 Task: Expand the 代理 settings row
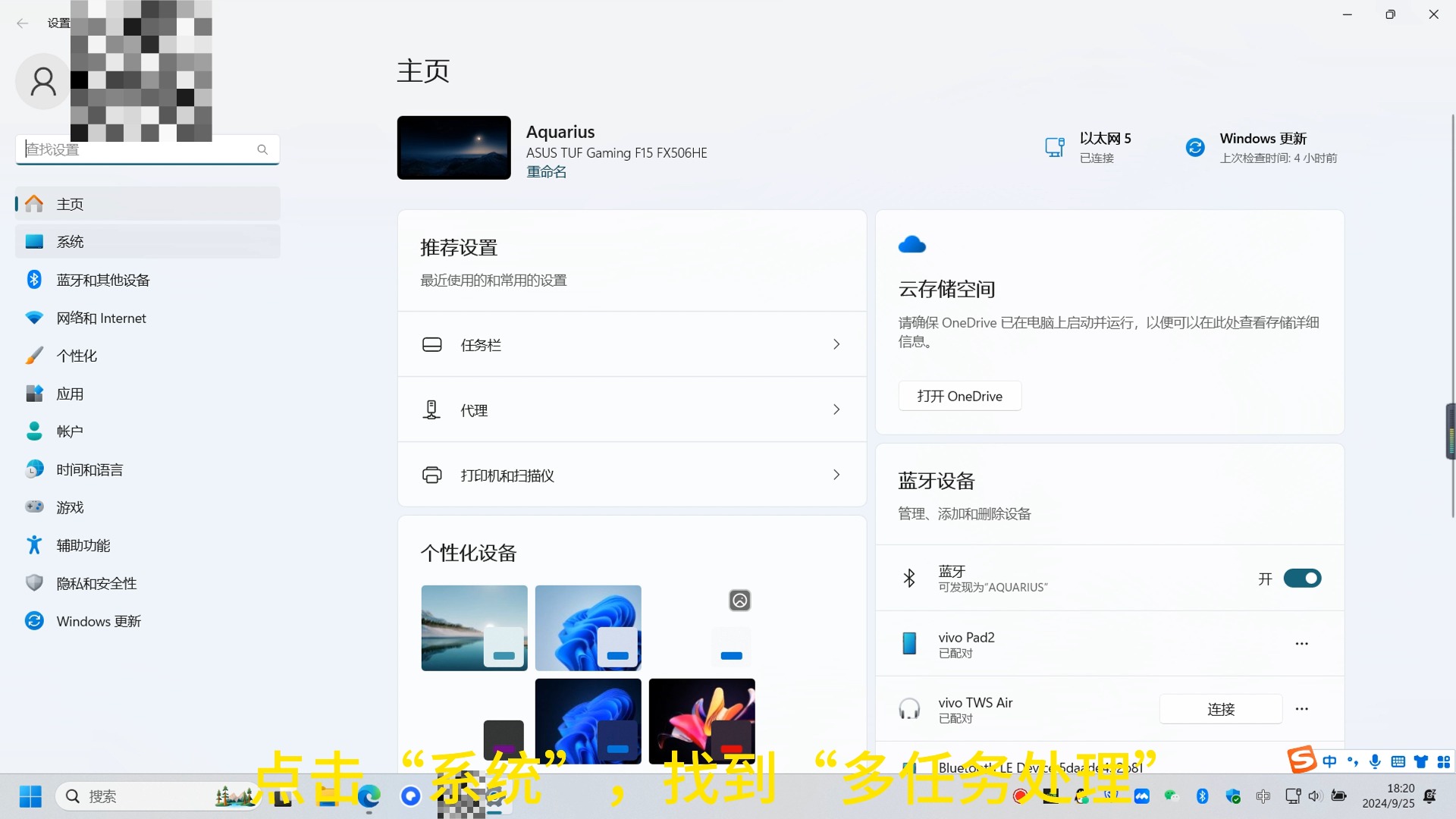(x=836, y=409)
